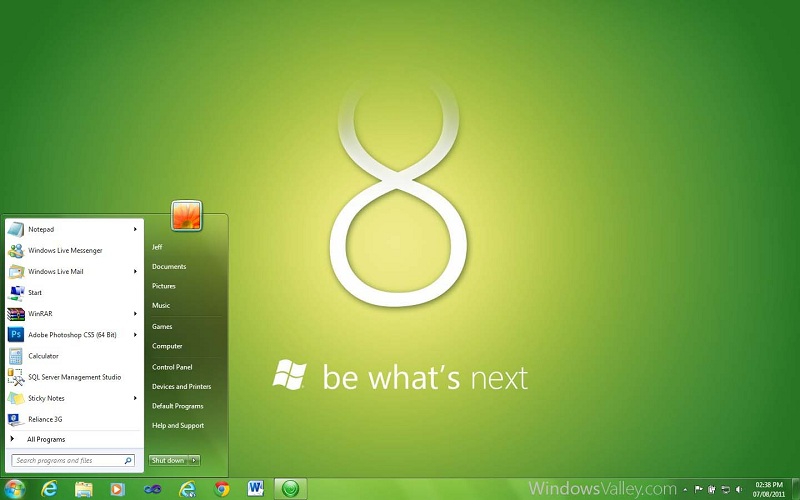Viewport: 800px width, 500px height.
Task: Focus the Search programs and files box
Action: point(73,461)
